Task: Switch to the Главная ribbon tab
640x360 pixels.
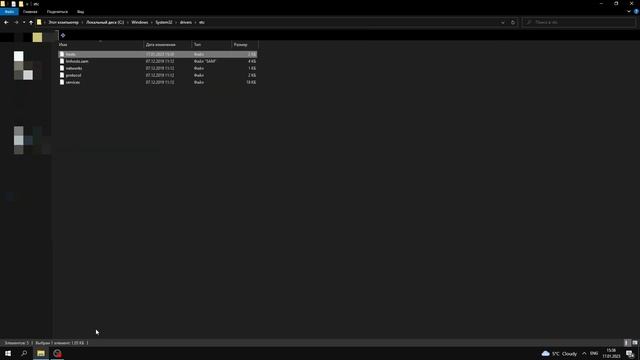Action: 30,12
